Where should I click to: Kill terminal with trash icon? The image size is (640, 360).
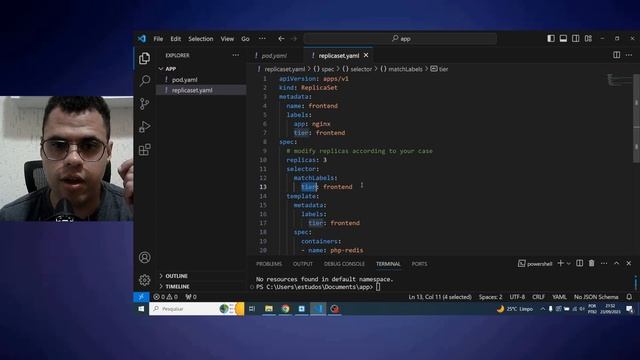(x=591, y=263)
